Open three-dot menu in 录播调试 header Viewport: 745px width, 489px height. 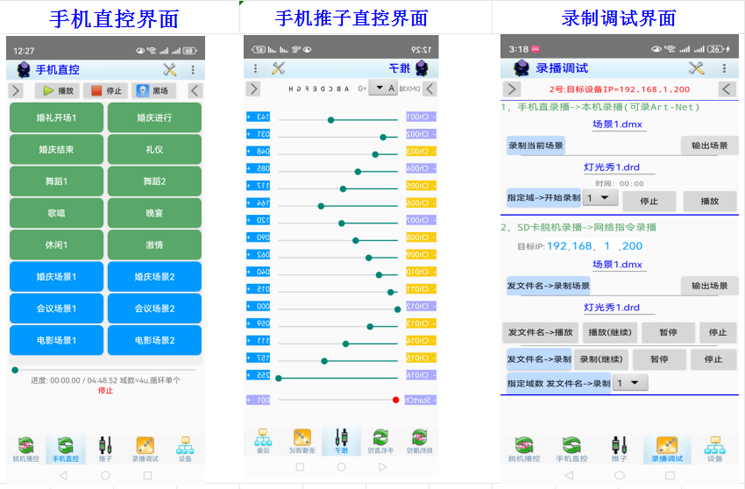click(727, 68)
